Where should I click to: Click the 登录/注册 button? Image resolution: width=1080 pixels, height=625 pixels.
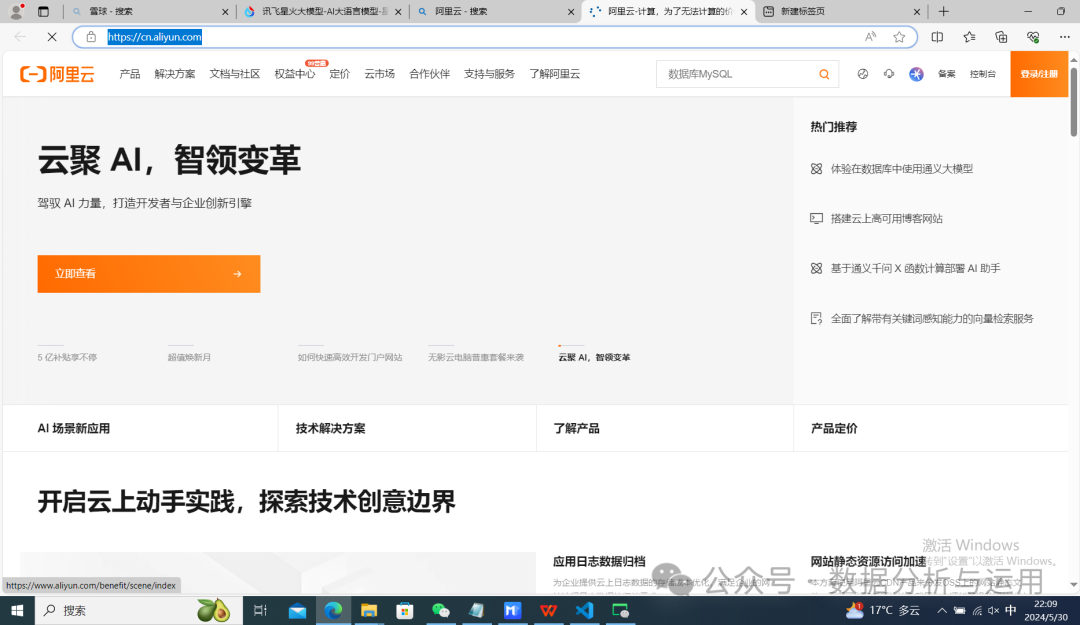click(1039, 74)
